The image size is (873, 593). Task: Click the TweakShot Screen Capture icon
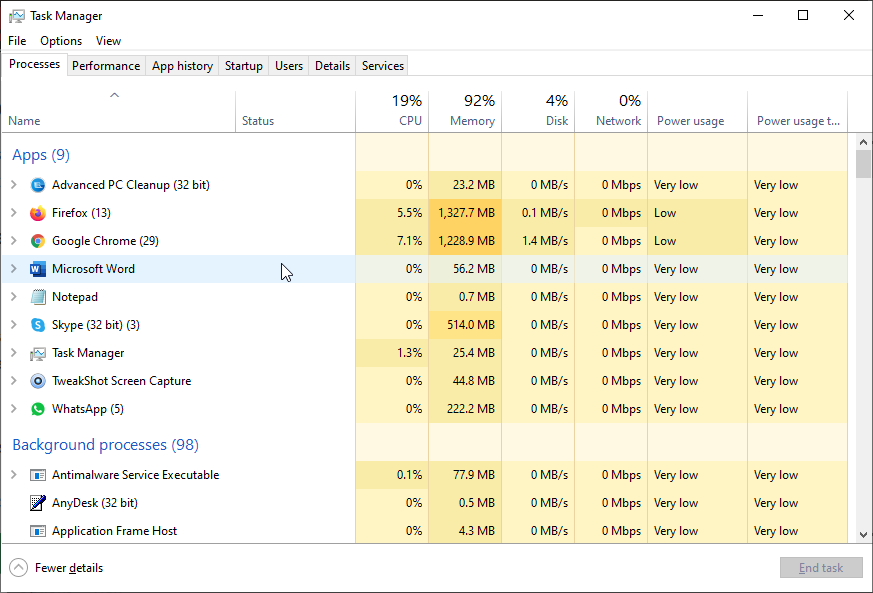pyautogui.click(x=38, y=381)
